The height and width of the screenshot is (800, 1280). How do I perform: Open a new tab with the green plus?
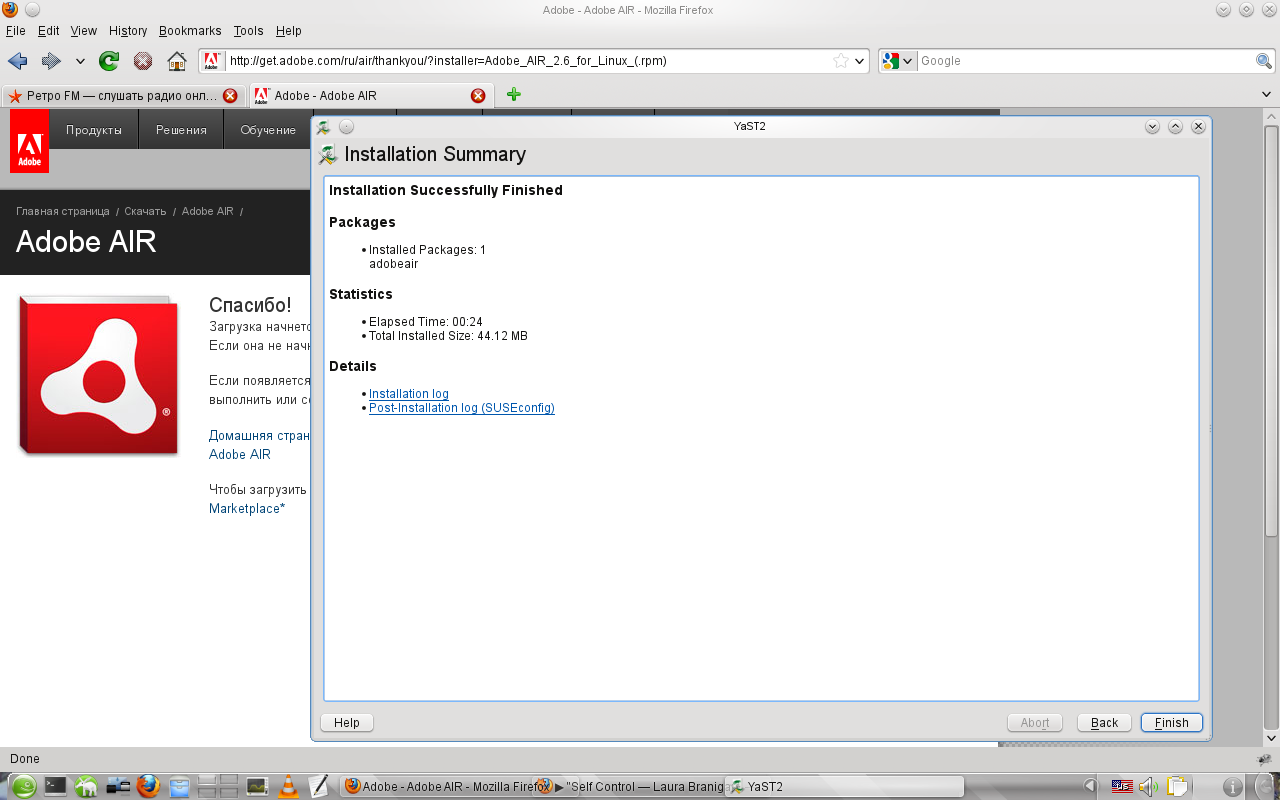(513, 95)
